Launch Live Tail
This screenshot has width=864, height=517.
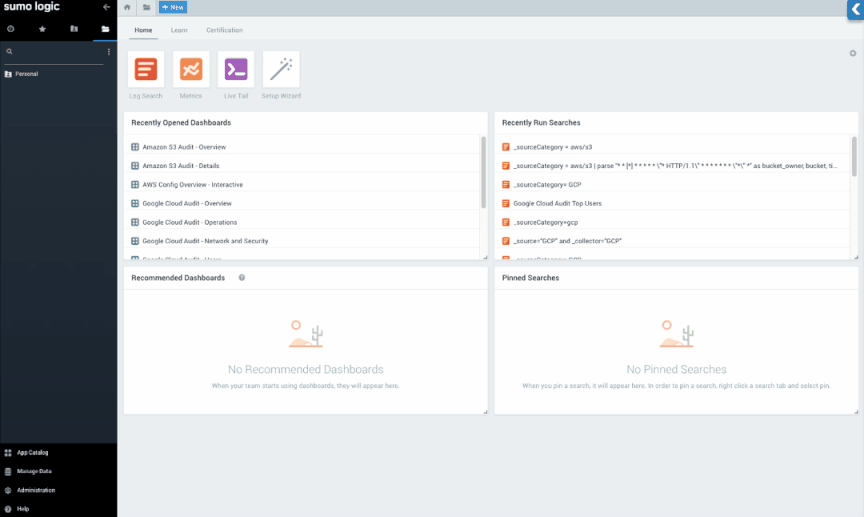[236, 69]
